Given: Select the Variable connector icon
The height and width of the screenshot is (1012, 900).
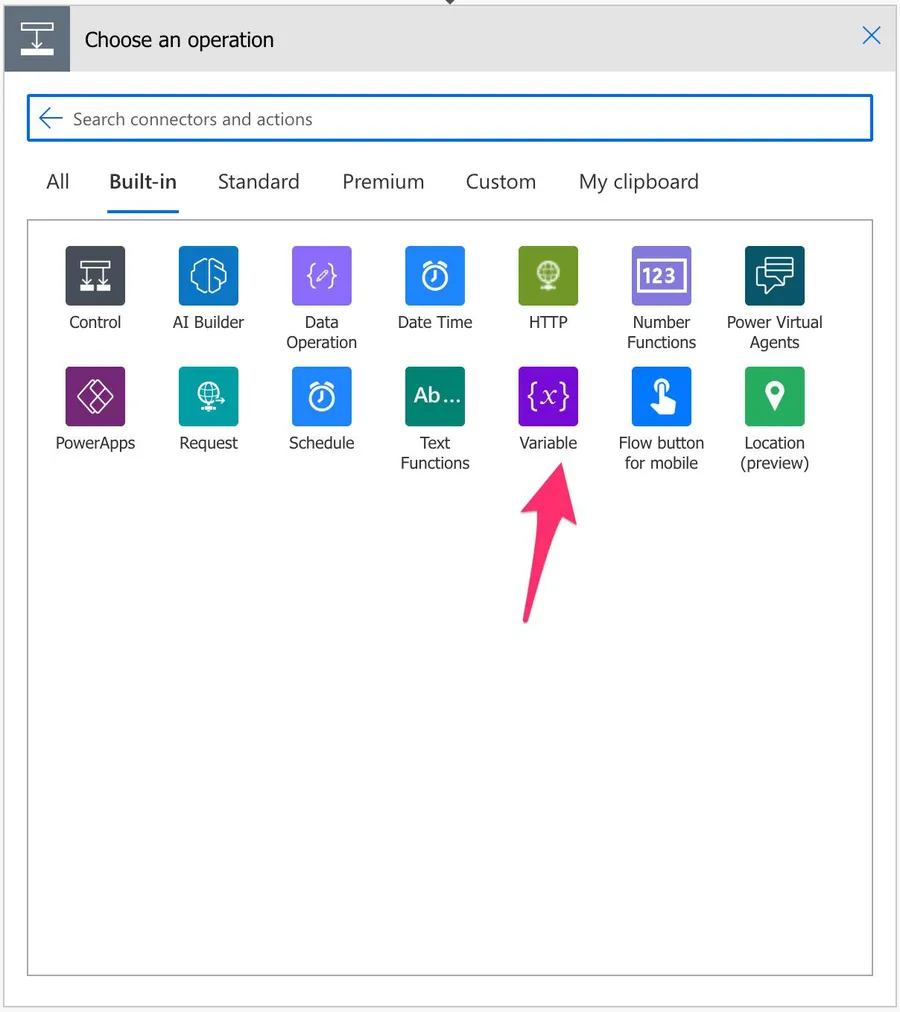Looking at the screenshot, I should click(x=548, y=397).
